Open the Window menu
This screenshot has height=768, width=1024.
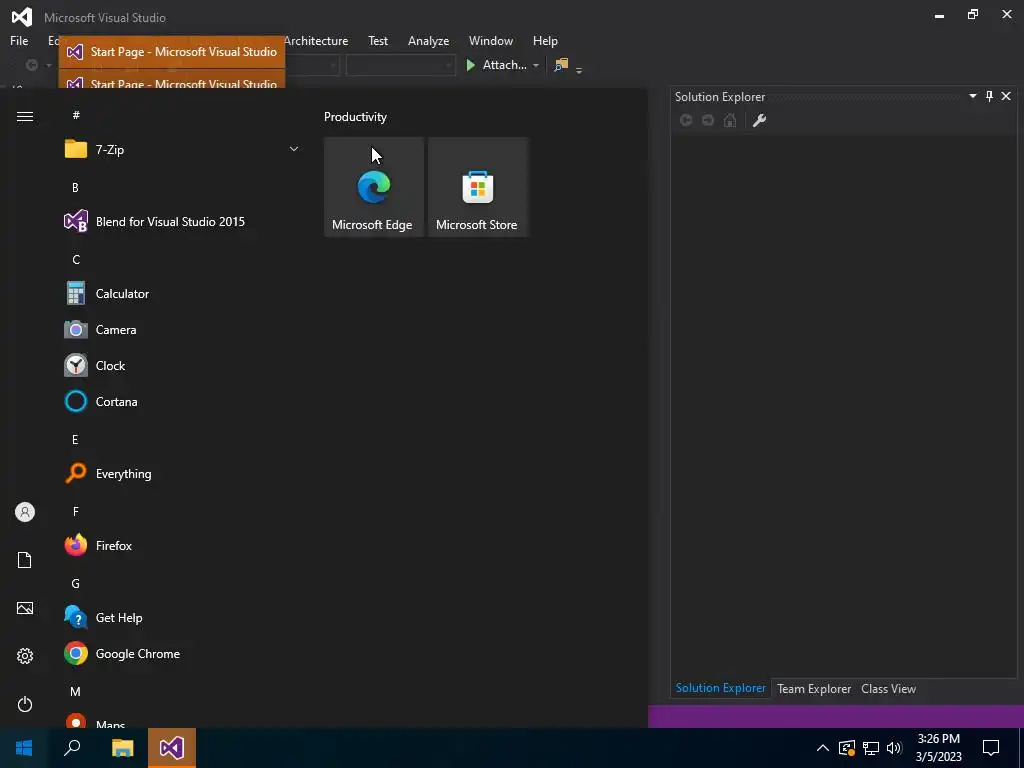click(x=491, y=40)
